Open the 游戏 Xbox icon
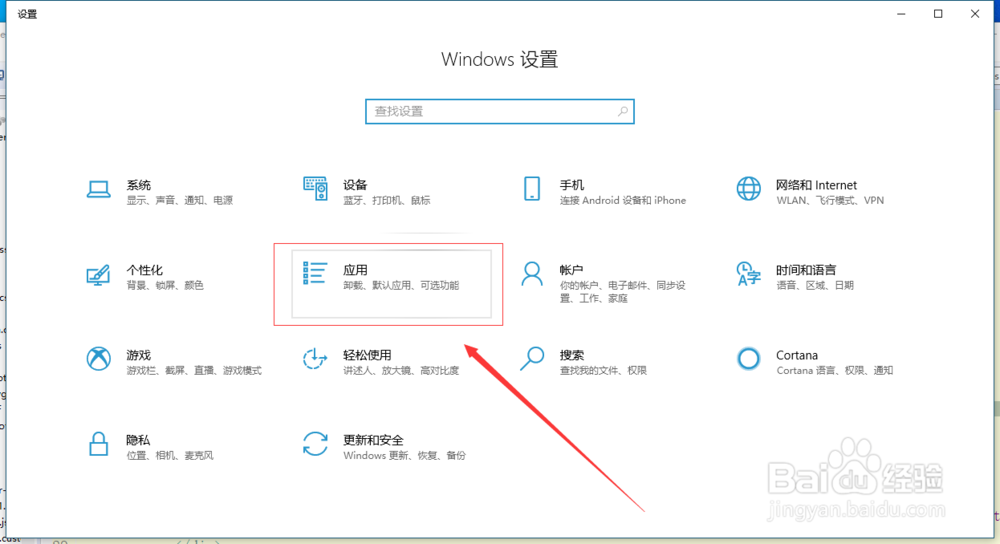The image size is (1000, 544). coord(98,359)
